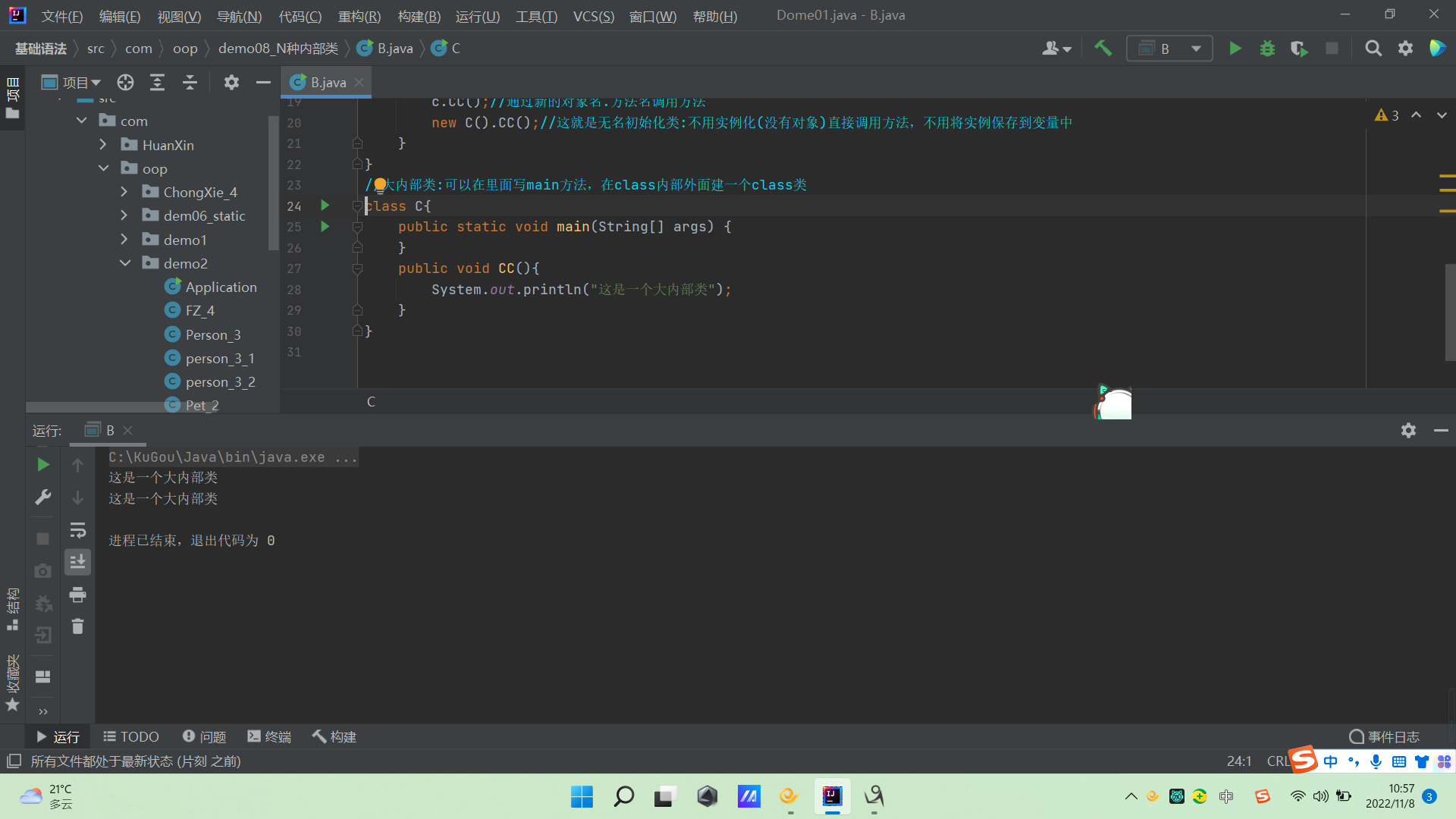Screen dimensions: 1456x819
Task: Switch to the TODO tool window tab
Action: click(x=131, y=736)
